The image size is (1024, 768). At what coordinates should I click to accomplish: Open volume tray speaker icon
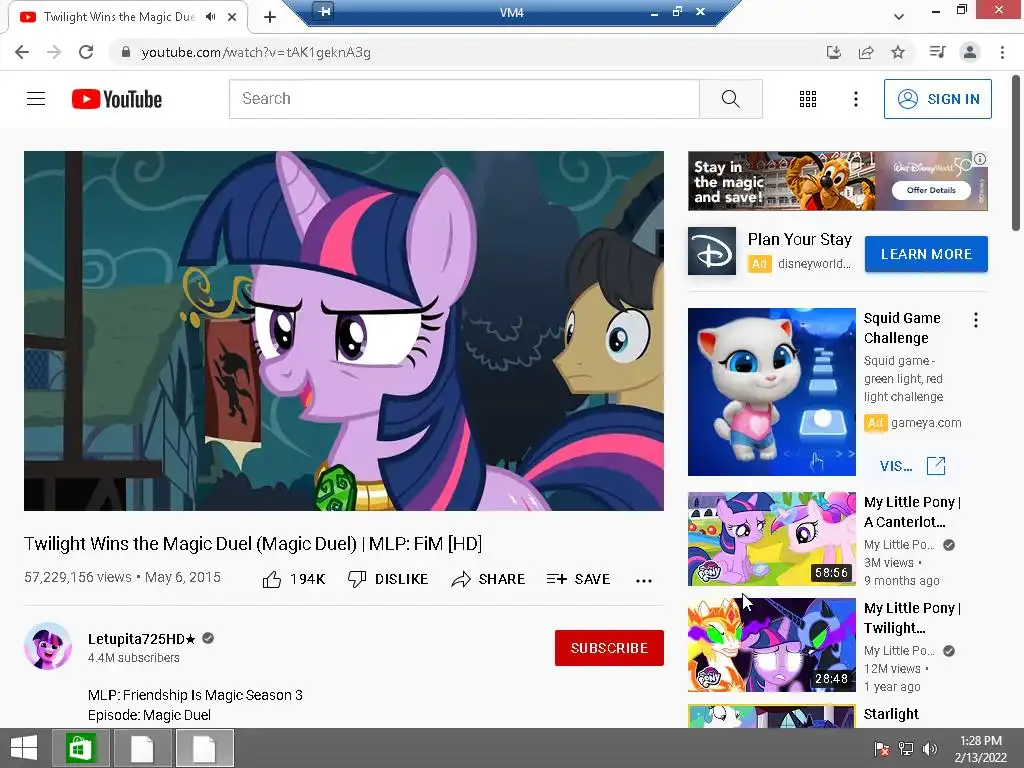pyautogui.click(x=929, y=749)
